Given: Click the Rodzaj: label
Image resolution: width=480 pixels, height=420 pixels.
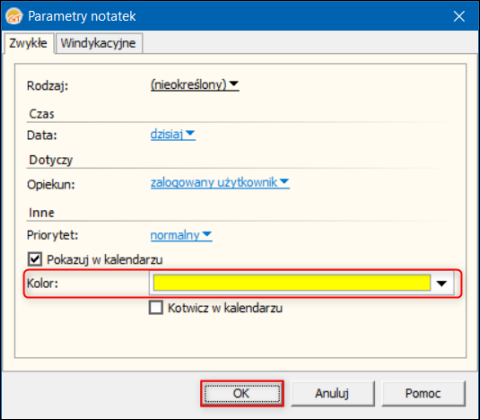Looking at the screenshot, I should click(x=48, y=86).
